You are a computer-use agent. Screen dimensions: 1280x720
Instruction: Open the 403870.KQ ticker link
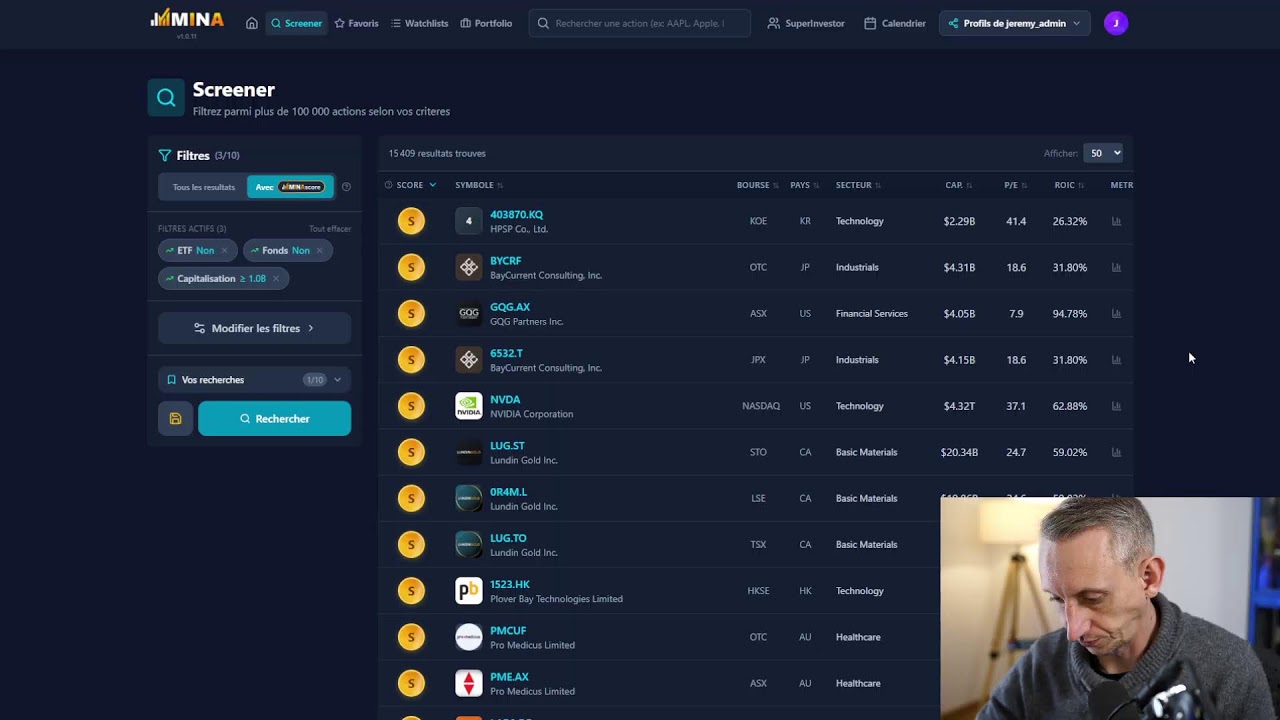click(517, 215)
